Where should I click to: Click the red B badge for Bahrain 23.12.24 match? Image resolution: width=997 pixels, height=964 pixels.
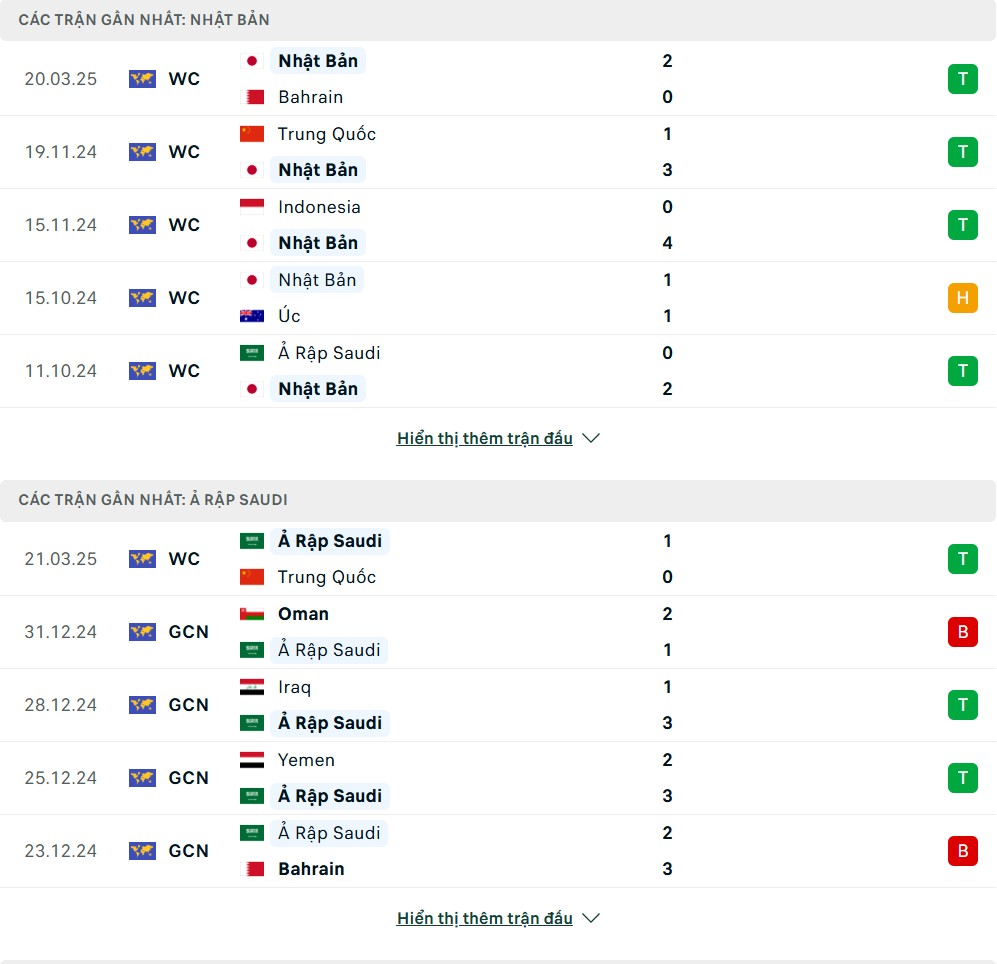(x=963, y=850)
